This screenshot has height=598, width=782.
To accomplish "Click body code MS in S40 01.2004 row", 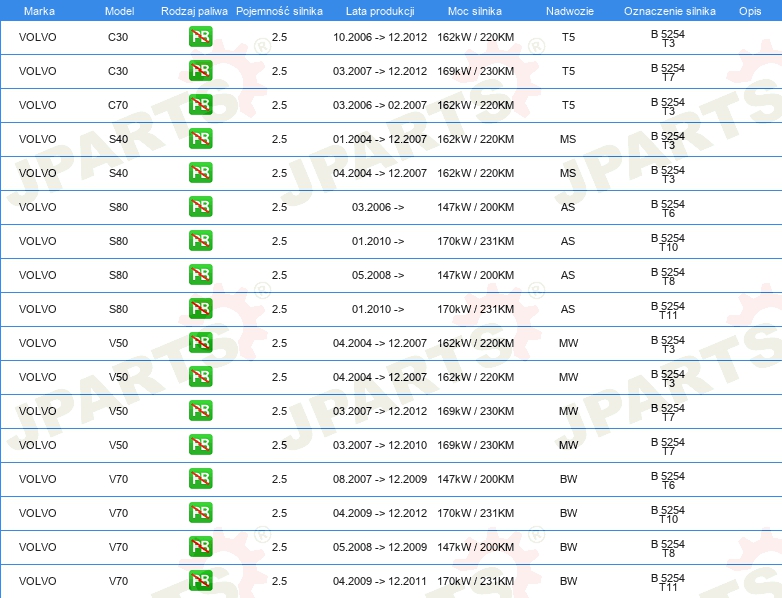I will tap(568, 139).
